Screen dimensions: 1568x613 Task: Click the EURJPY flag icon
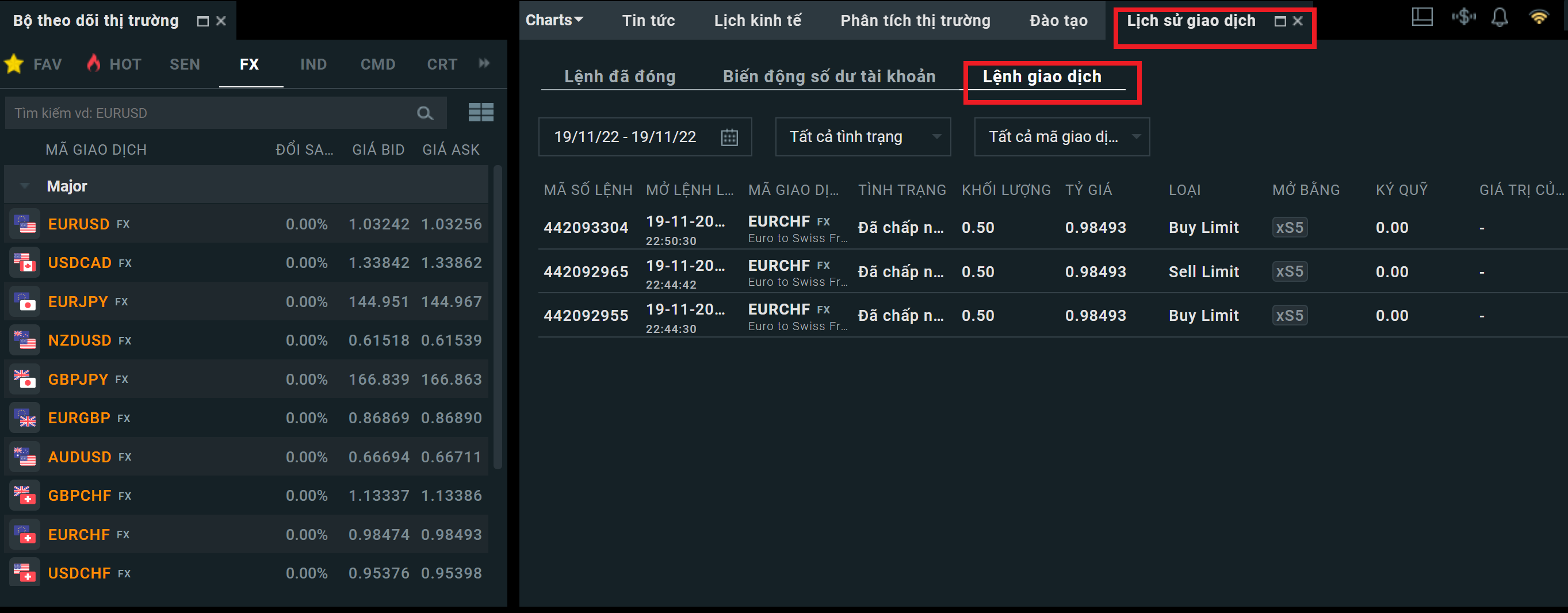25,302
